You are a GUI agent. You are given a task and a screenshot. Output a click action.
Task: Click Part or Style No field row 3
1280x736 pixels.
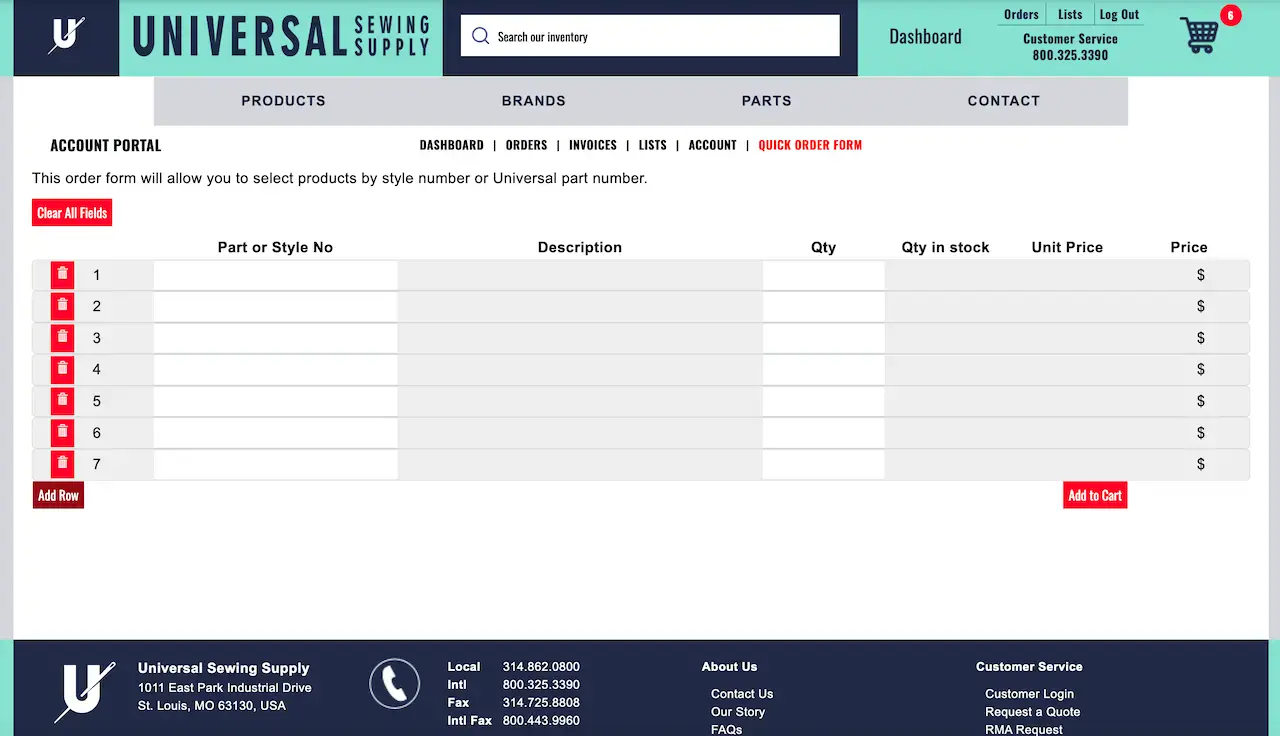pyautogui.click(x=276, y=338)
